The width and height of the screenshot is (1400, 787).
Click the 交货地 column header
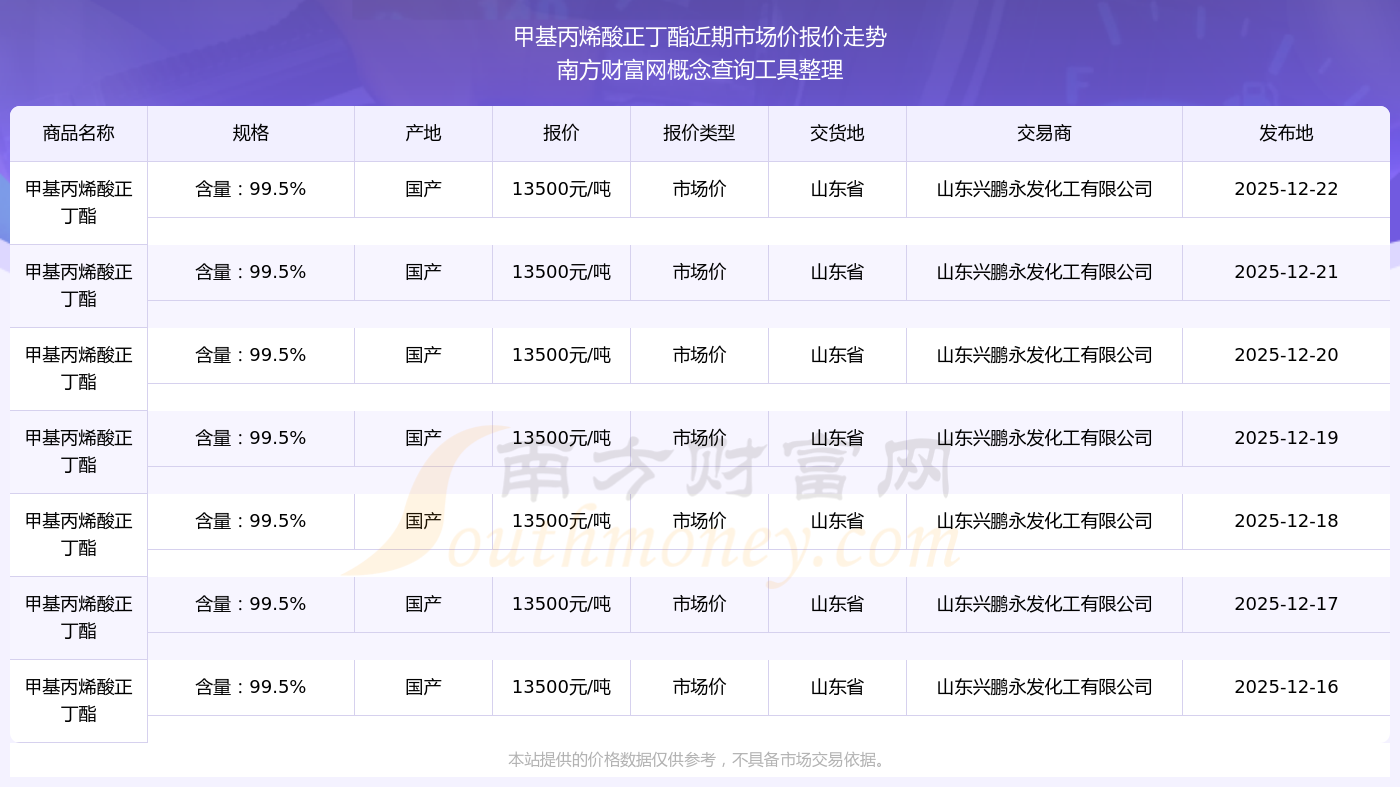(x=838, y=133)
